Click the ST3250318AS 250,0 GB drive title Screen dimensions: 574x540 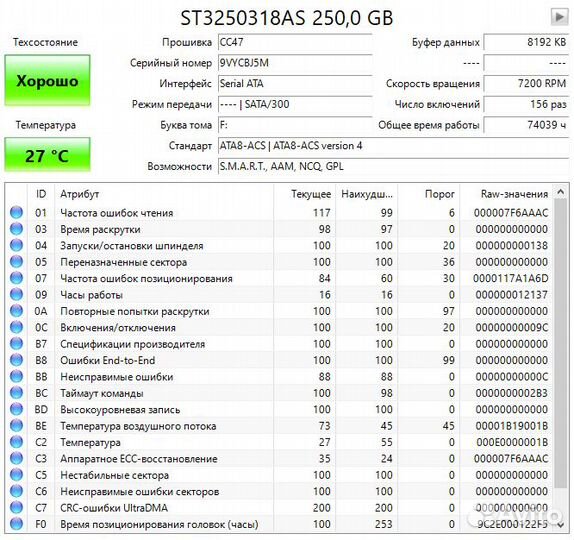point(287,18)
